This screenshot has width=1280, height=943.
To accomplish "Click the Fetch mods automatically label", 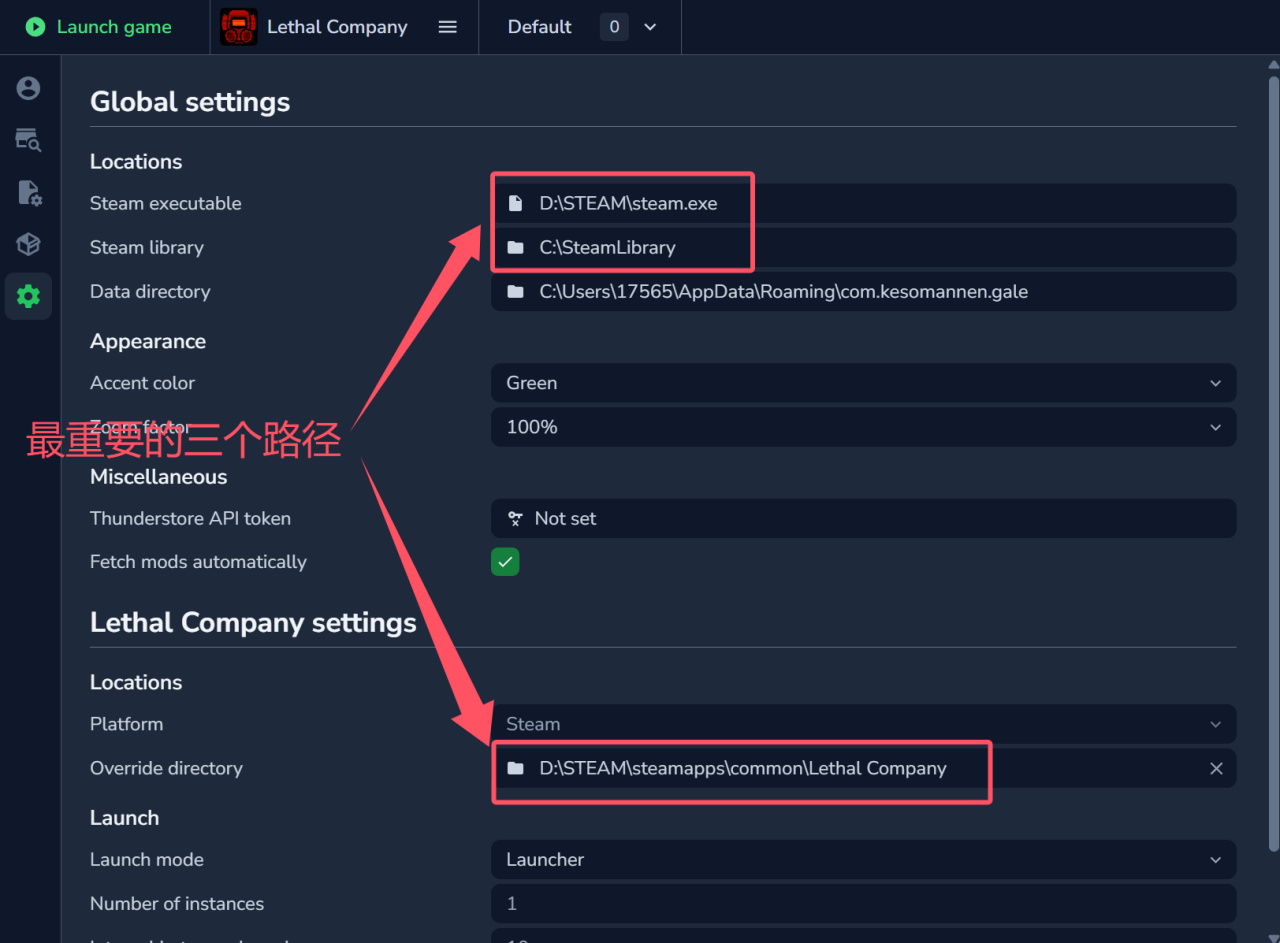I will point(198,562).
